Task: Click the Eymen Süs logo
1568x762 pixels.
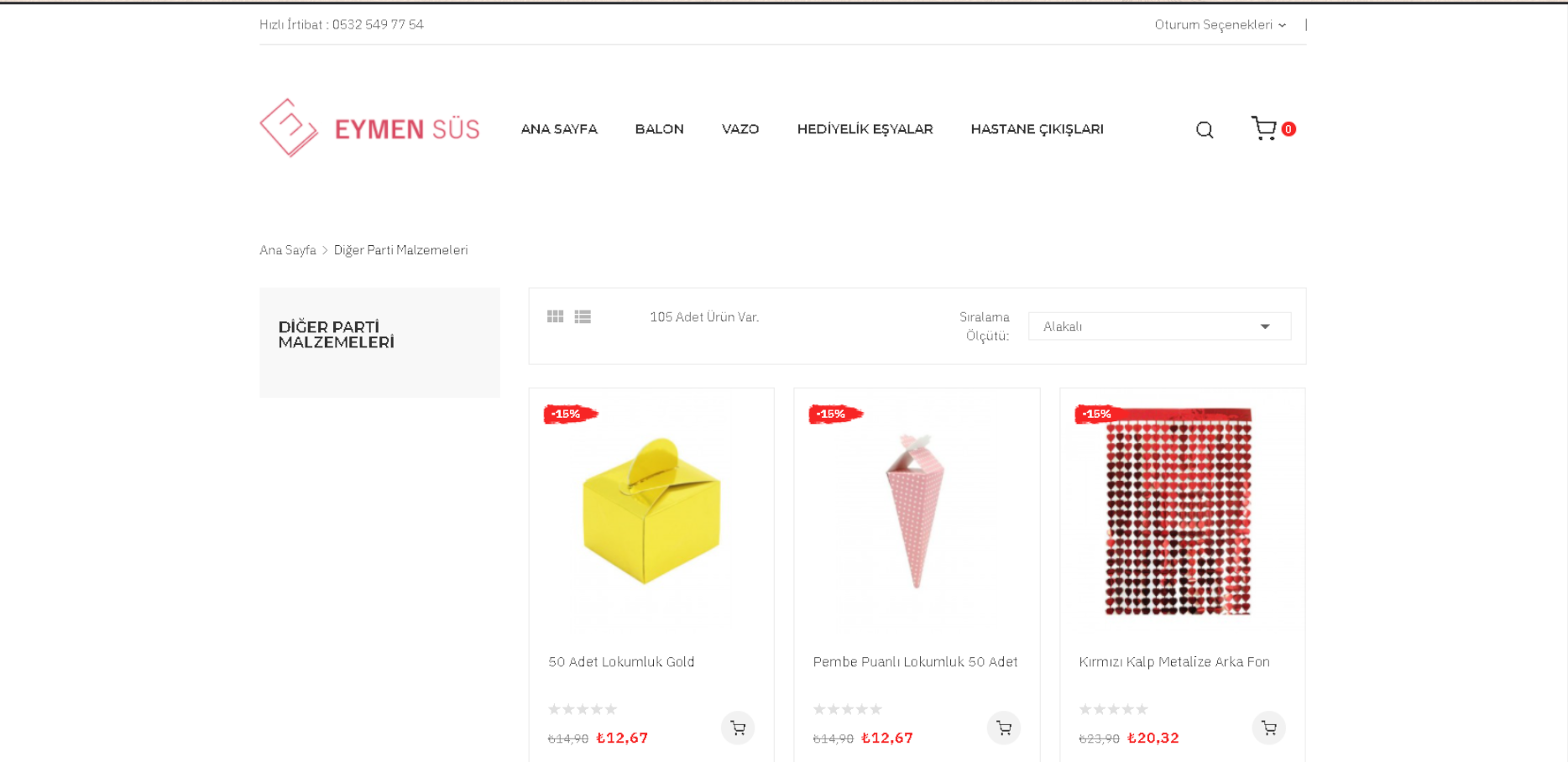Action: tap(369, 128)
